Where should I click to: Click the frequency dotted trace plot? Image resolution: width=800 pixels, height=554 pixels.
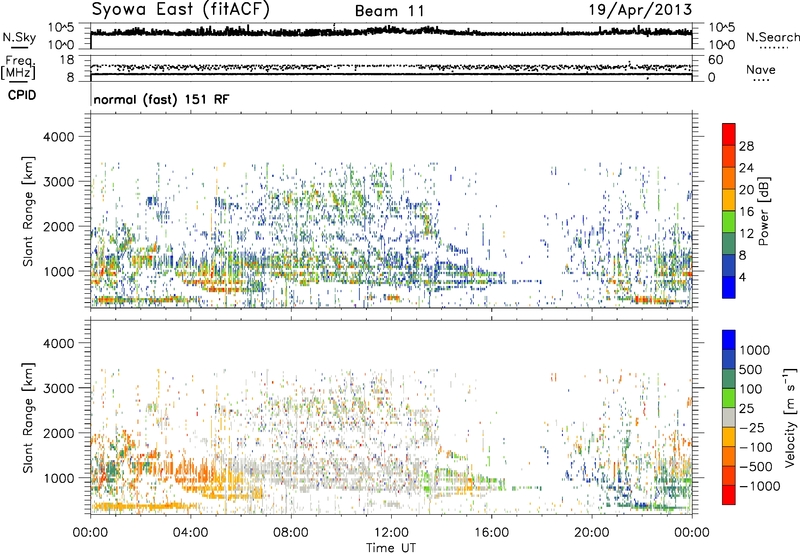click(391, 68)
